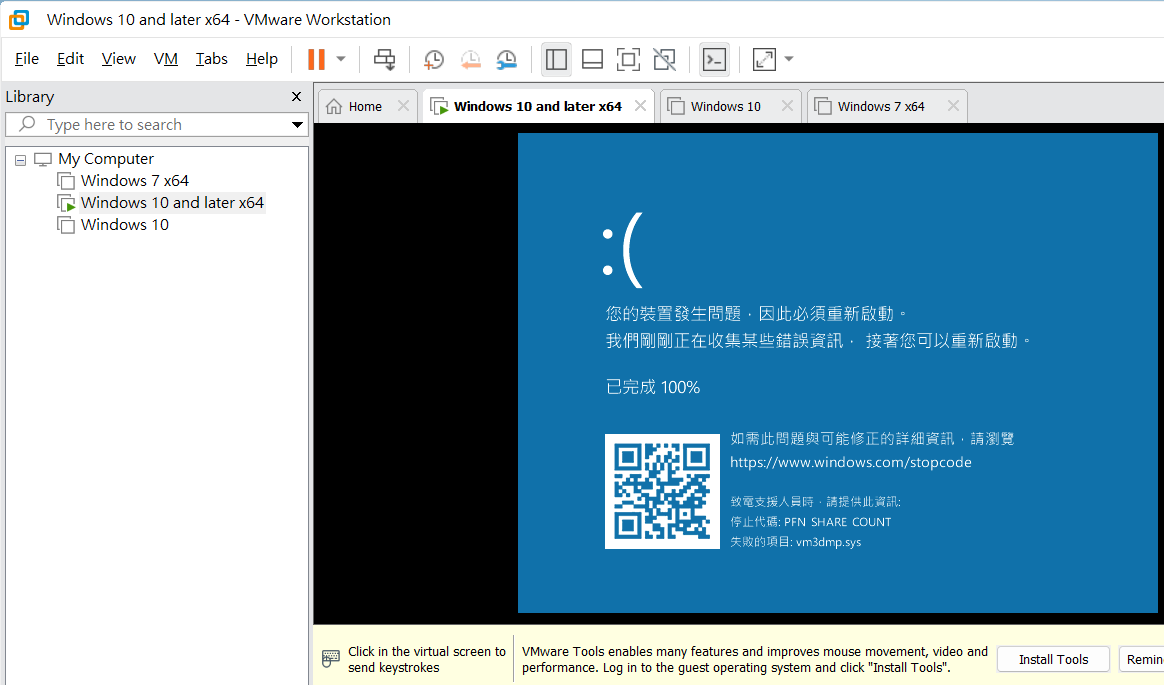Open the snapshot manager icon
This screenshot has width=1164, height=685.
(x=506, y=59)
